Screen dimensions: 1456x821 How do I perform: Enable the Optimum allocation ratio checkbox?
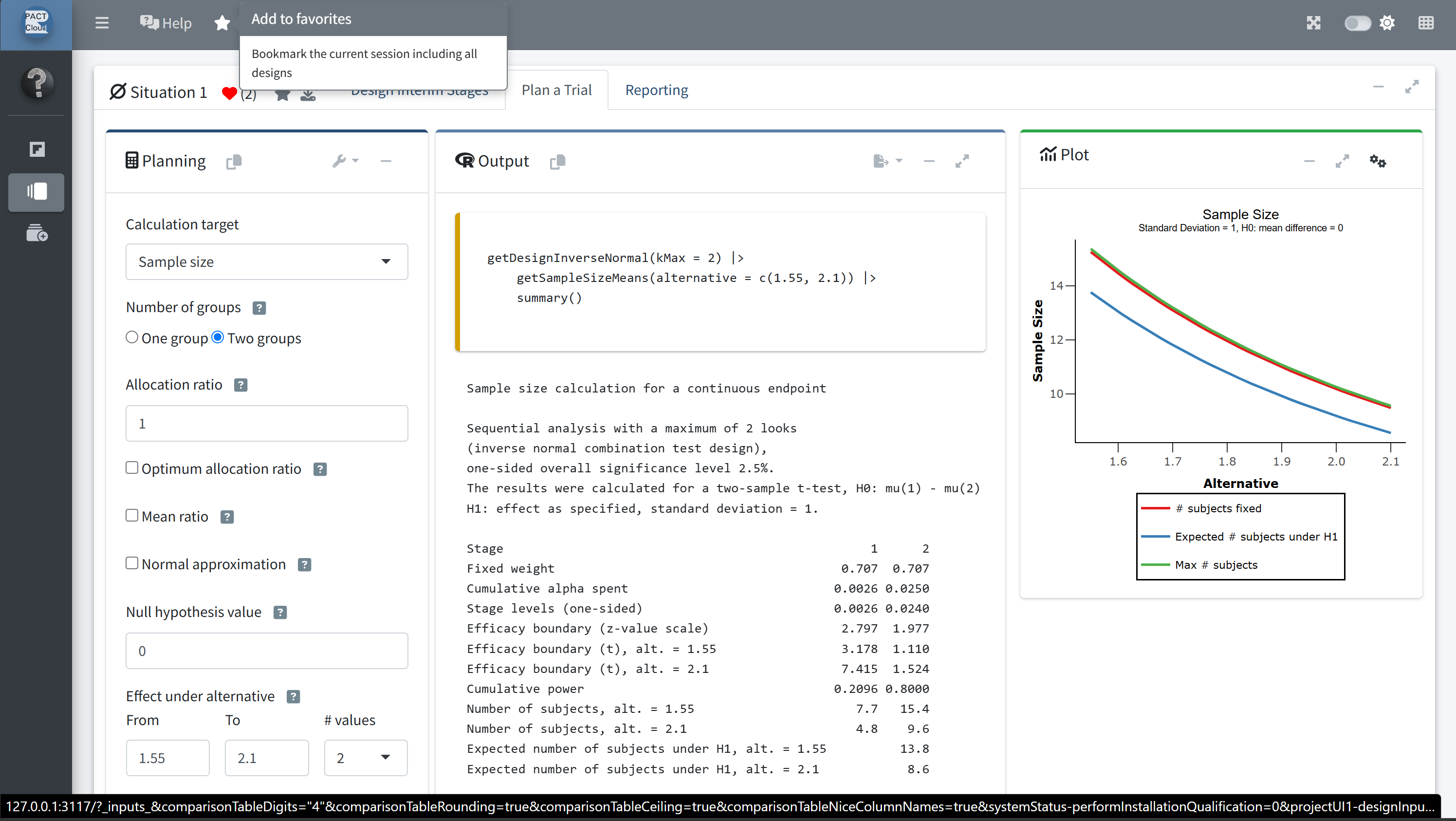click(x=132, y=467)
